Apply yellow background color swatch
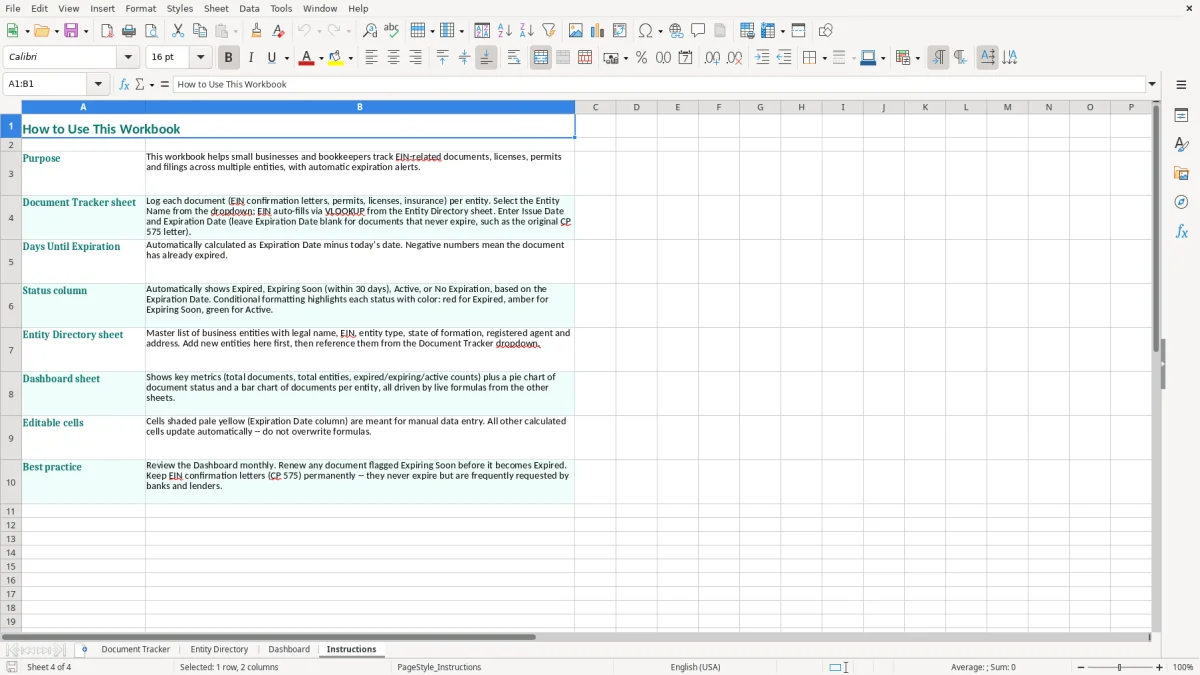Image resolution: width=1200 pixels, height=675 pixels. [337, 58]
